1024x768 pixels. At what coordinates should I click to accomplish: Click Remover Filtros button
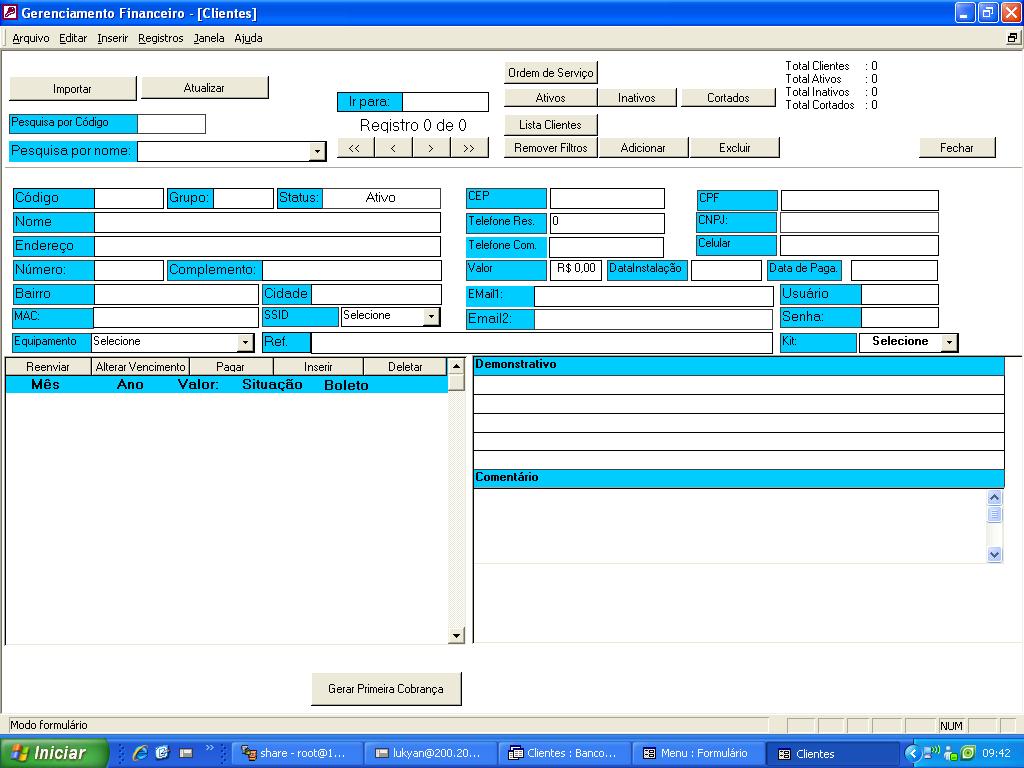(x=551, y=148)
